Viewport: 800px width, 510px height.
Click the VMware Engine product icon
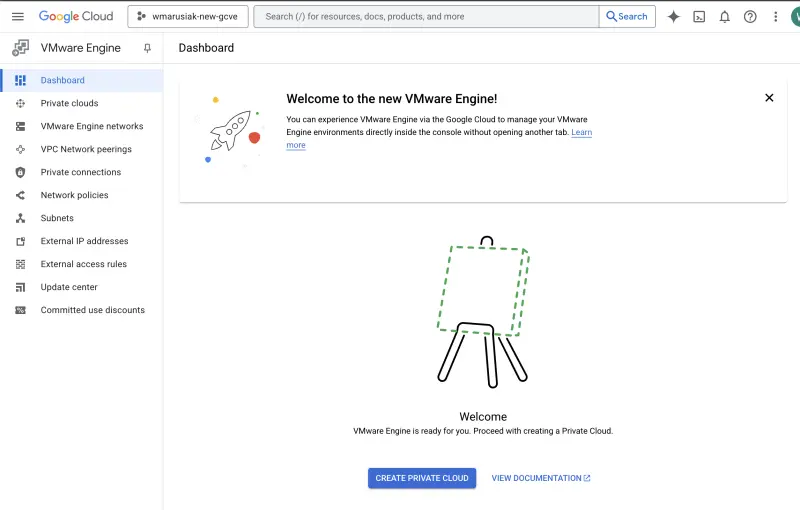coord(20,48)
